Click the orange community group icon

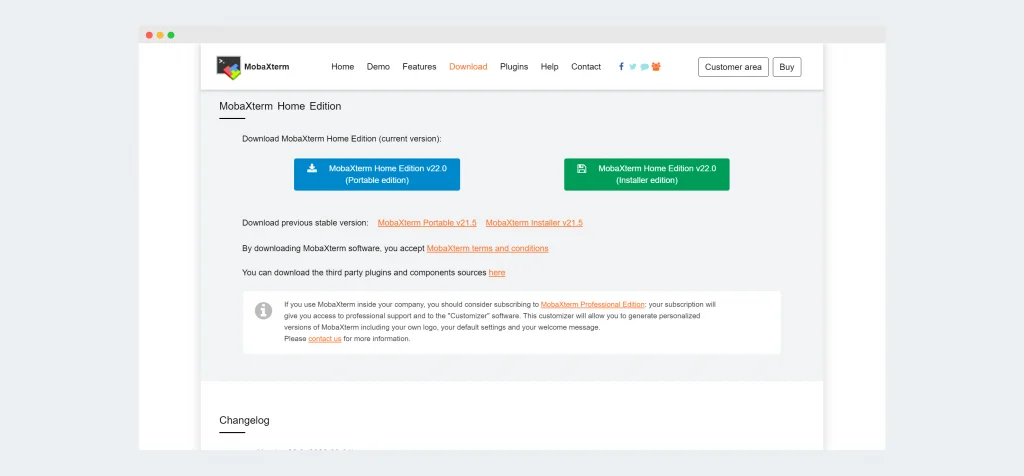(656, 67)
